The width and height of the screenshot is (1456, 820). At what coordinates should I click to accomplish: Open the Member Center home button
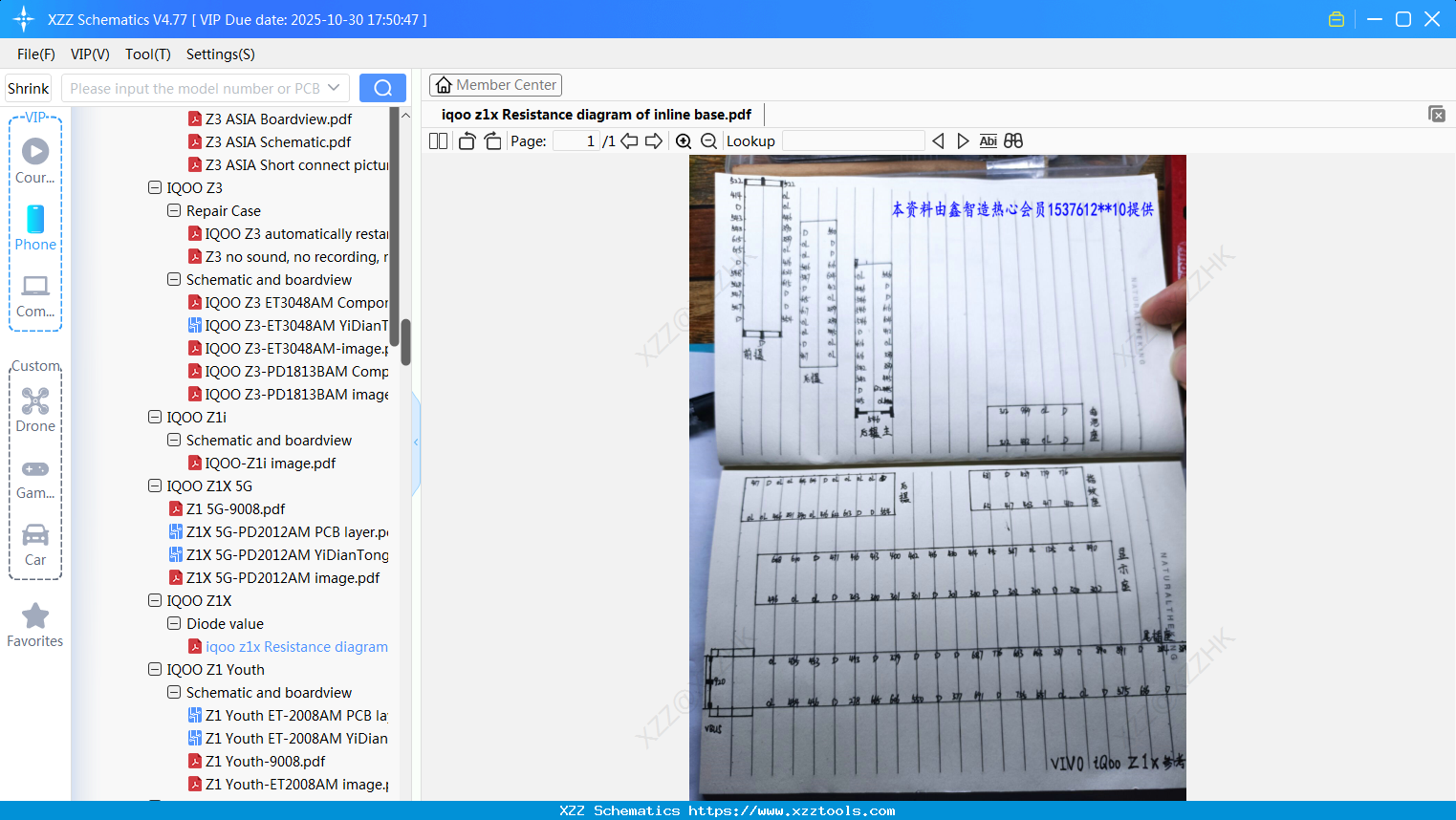(x=495, y=85)
